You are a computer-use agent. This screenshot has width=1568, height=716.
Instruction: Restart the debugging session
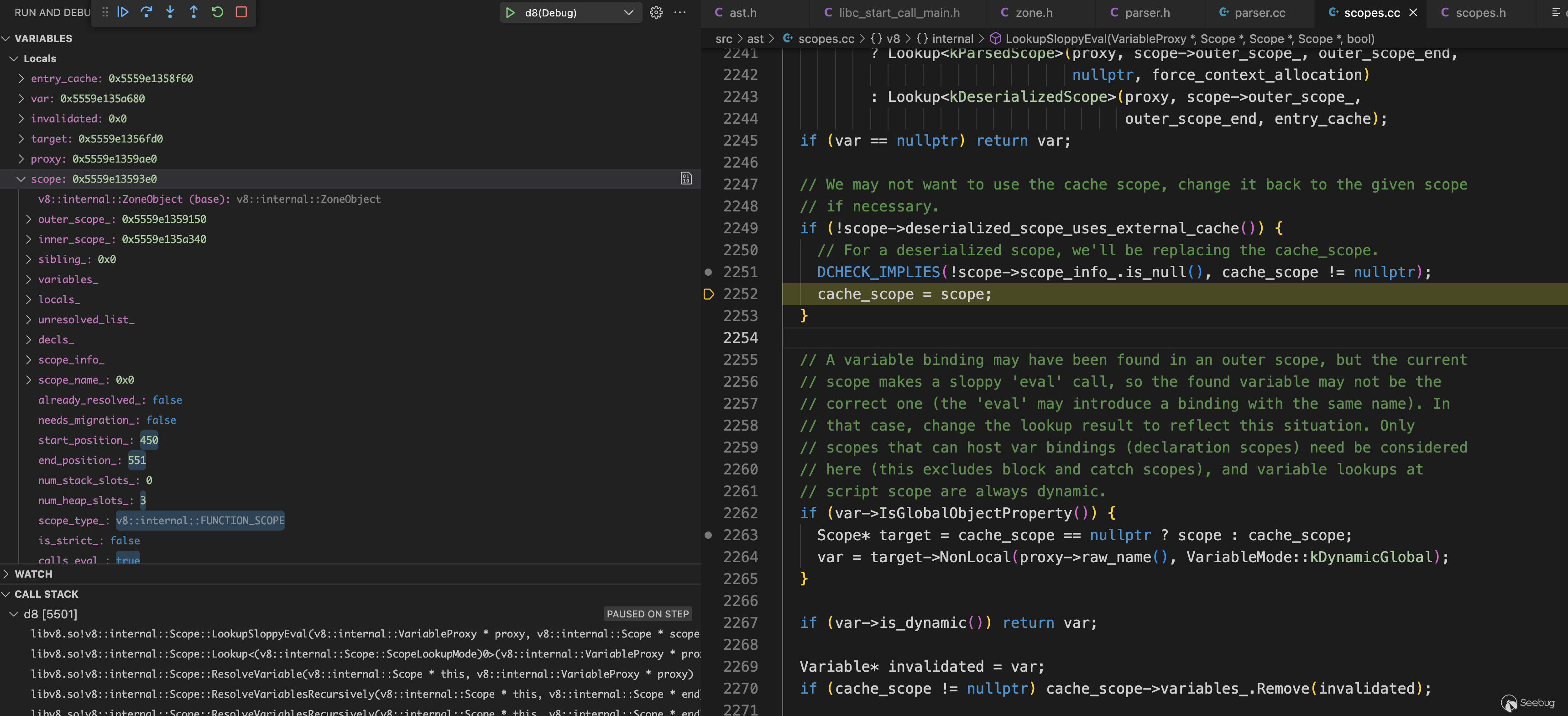pos(217,12)
